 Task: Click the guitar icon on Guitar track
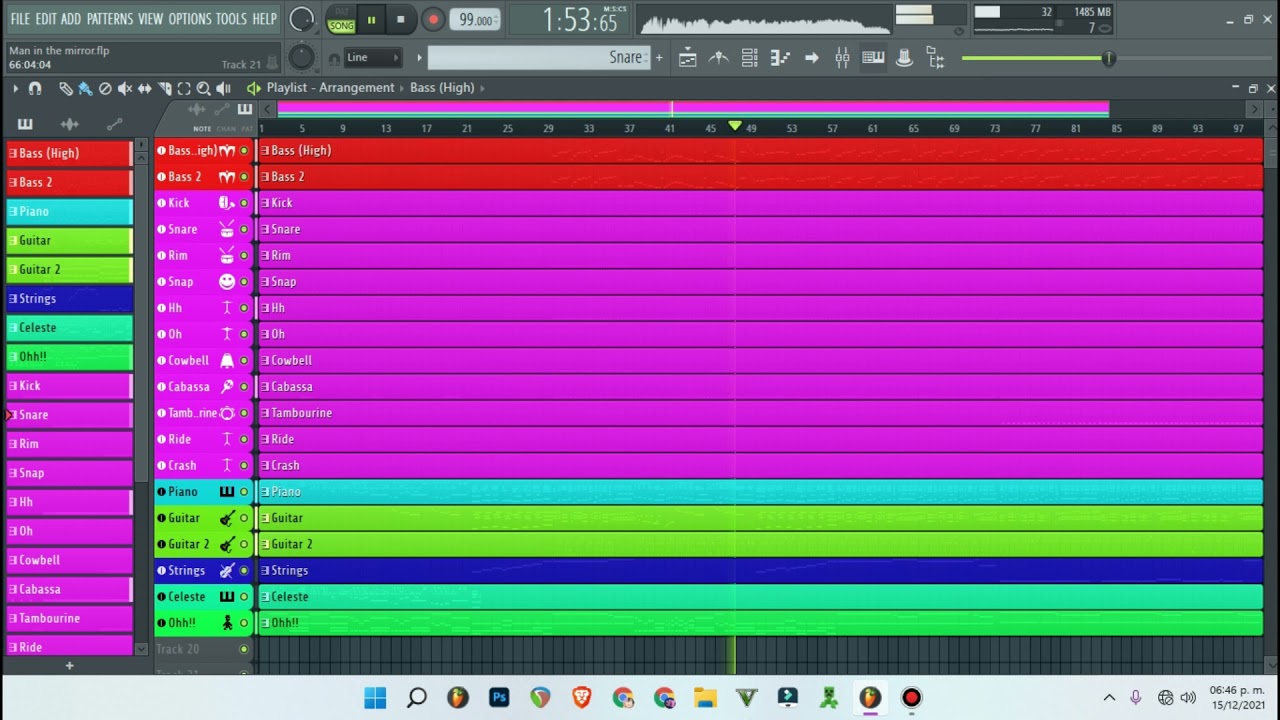click(227, 518)
